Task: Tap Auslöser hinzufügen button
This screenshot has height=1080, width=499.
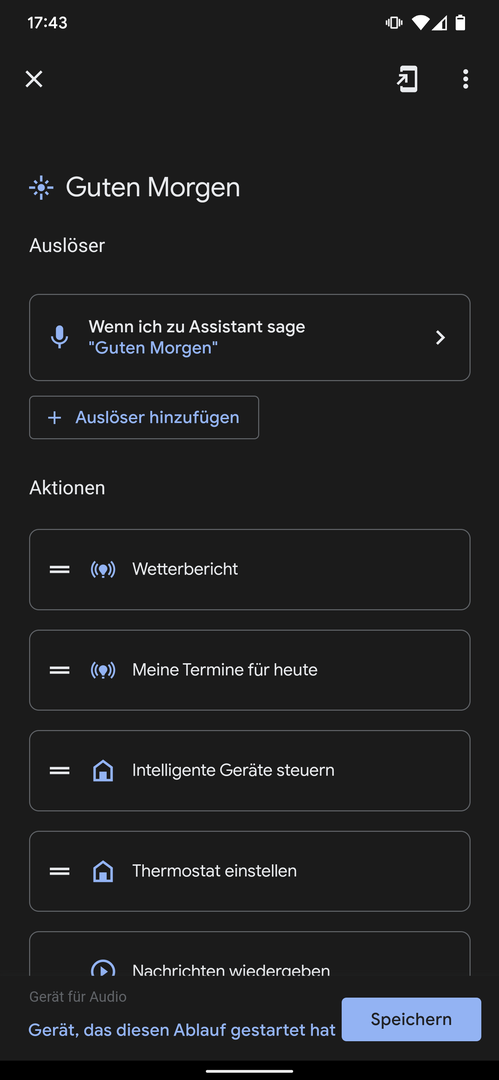Action: tap(144, 417)
